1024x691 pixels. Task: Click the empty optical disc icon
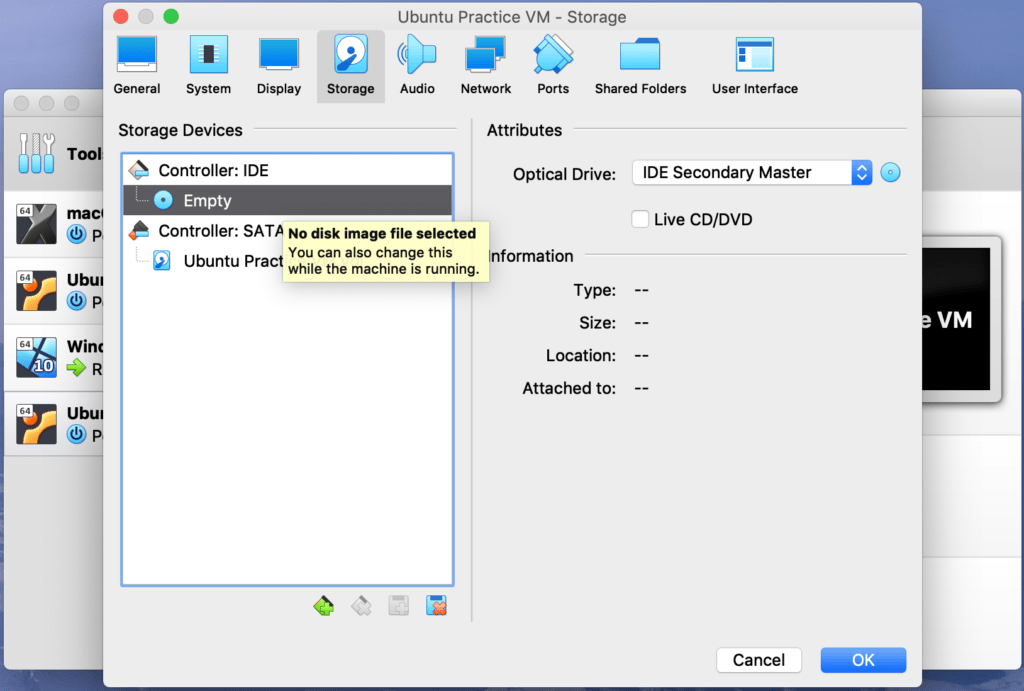pos(163,201)
